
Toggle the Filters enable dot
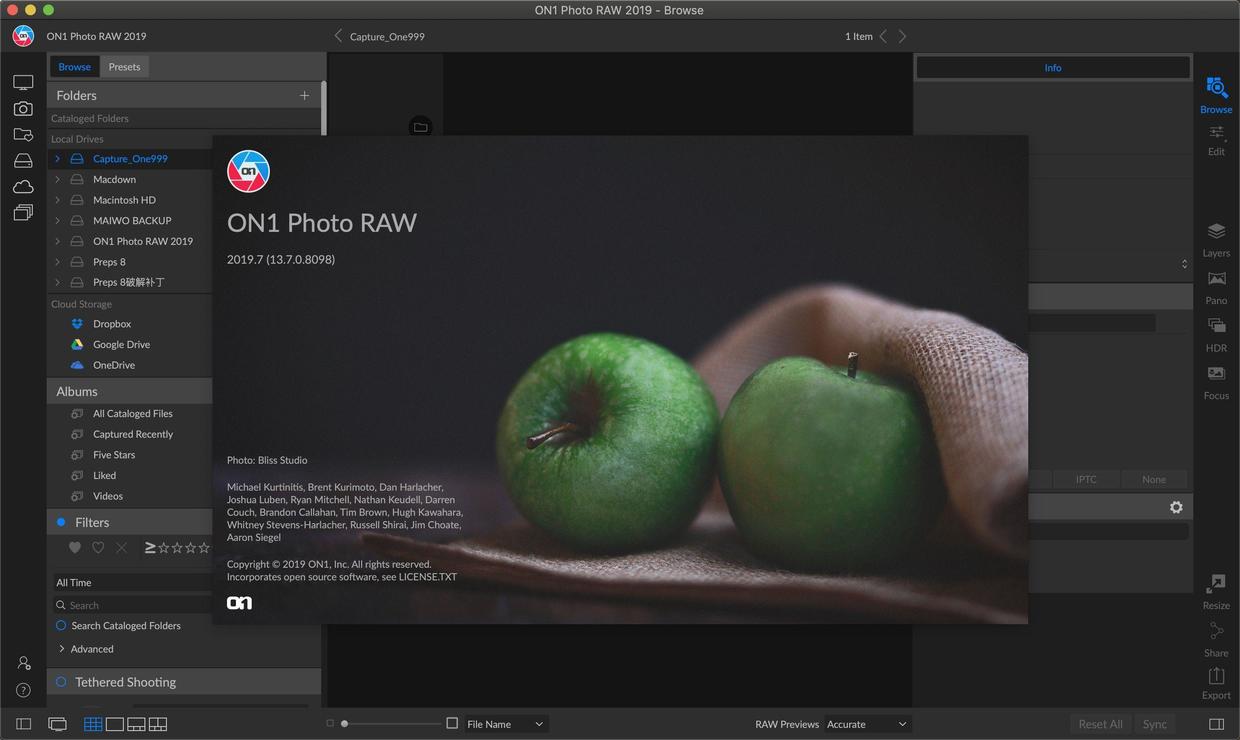(61, 522)
